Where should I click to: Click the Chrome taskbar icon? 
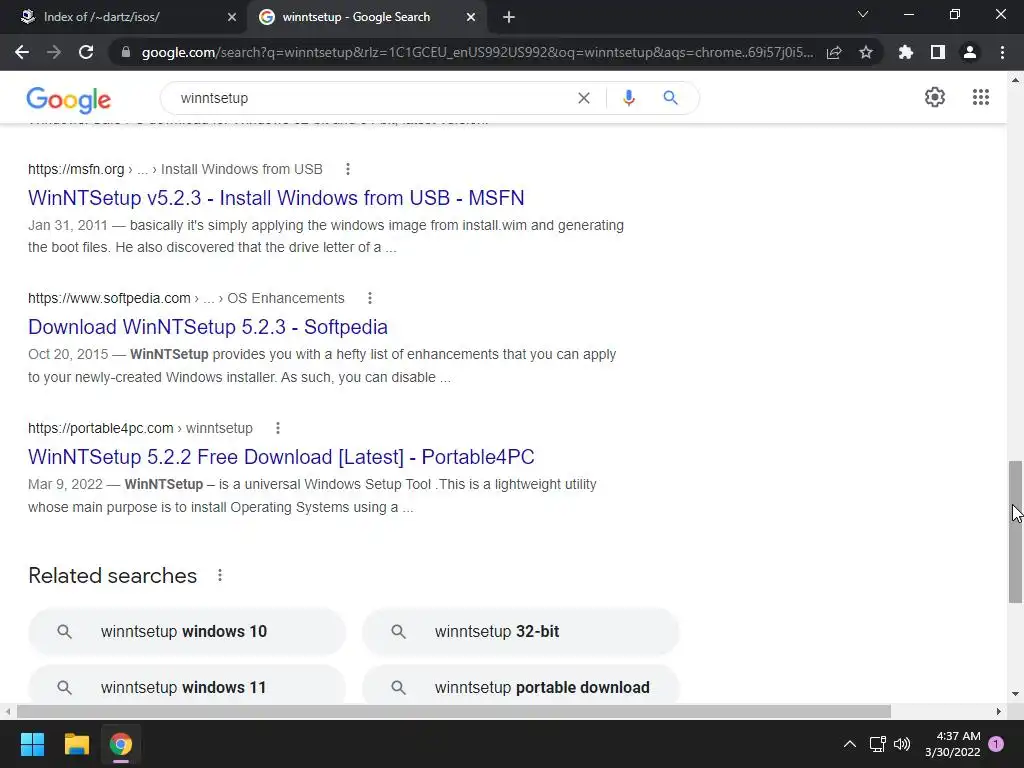point(121,744)
